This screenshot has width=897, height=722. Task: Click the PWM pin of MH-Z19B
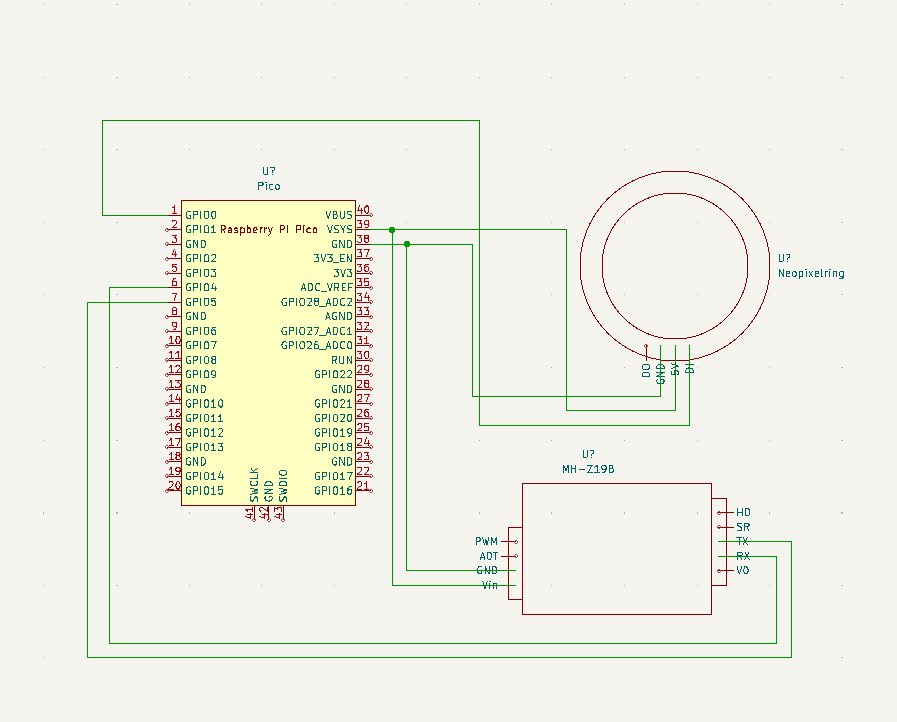pyautogui.click(x=487, y=541)
